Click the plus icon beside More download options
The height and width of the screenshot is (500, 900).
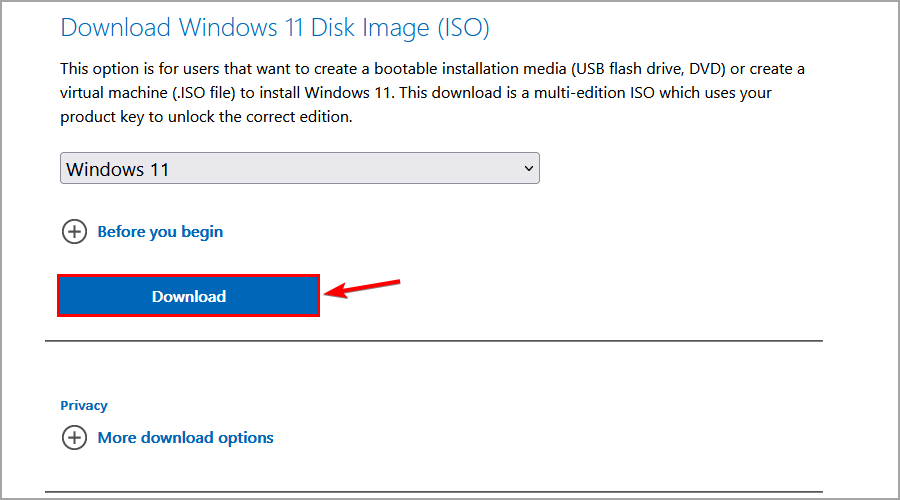[x=74, y=438]
